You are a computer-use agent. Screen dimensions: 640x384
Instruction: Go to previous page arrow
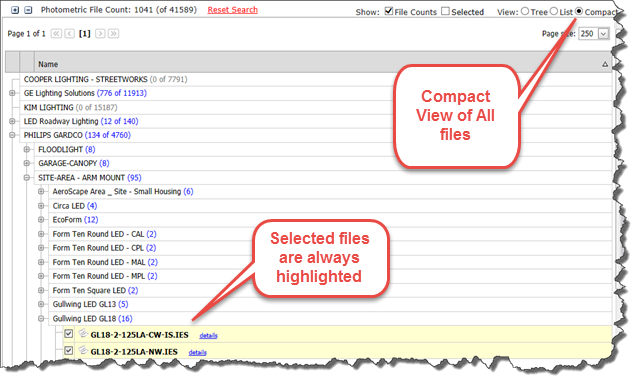pyautogui.click(x=70, y=33)
